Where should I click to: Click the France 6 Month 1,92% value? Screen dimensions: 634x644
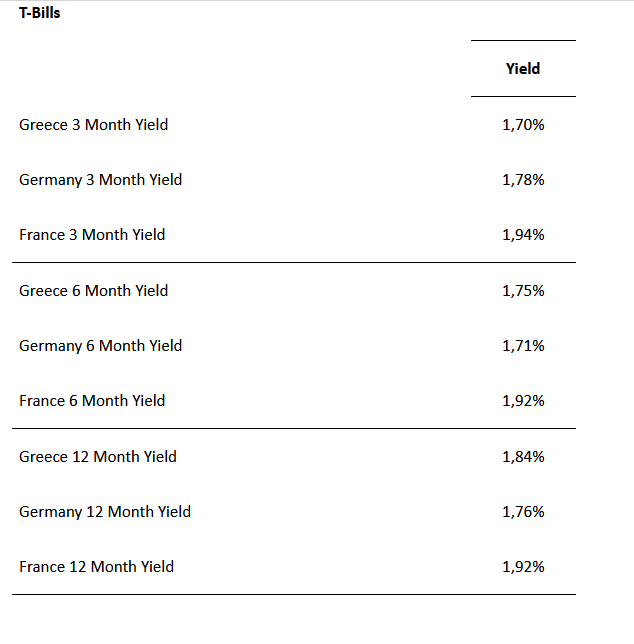tap(523, 401)
